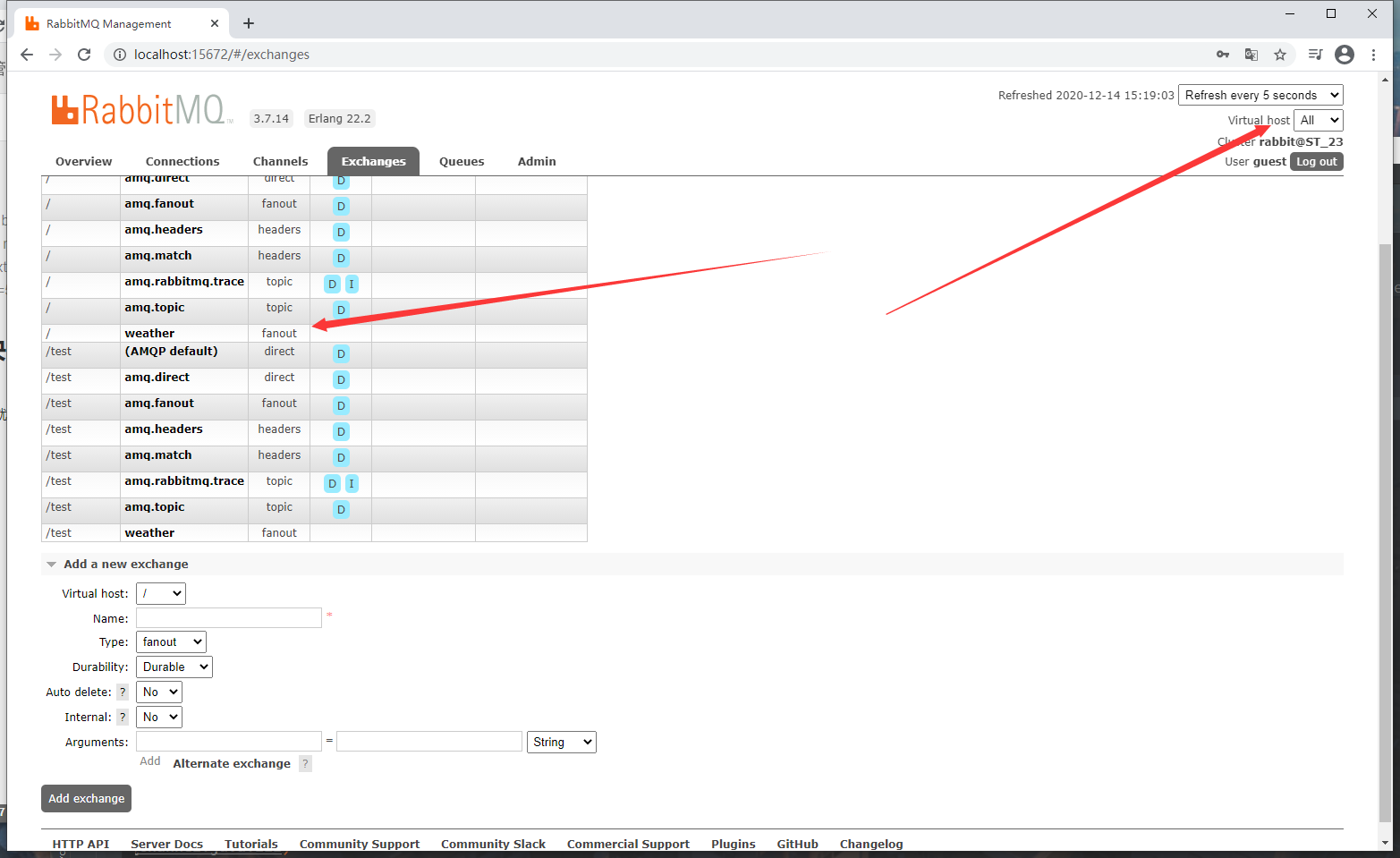Open /test amq.rabbitmq.trace exchange

(184, 480)
